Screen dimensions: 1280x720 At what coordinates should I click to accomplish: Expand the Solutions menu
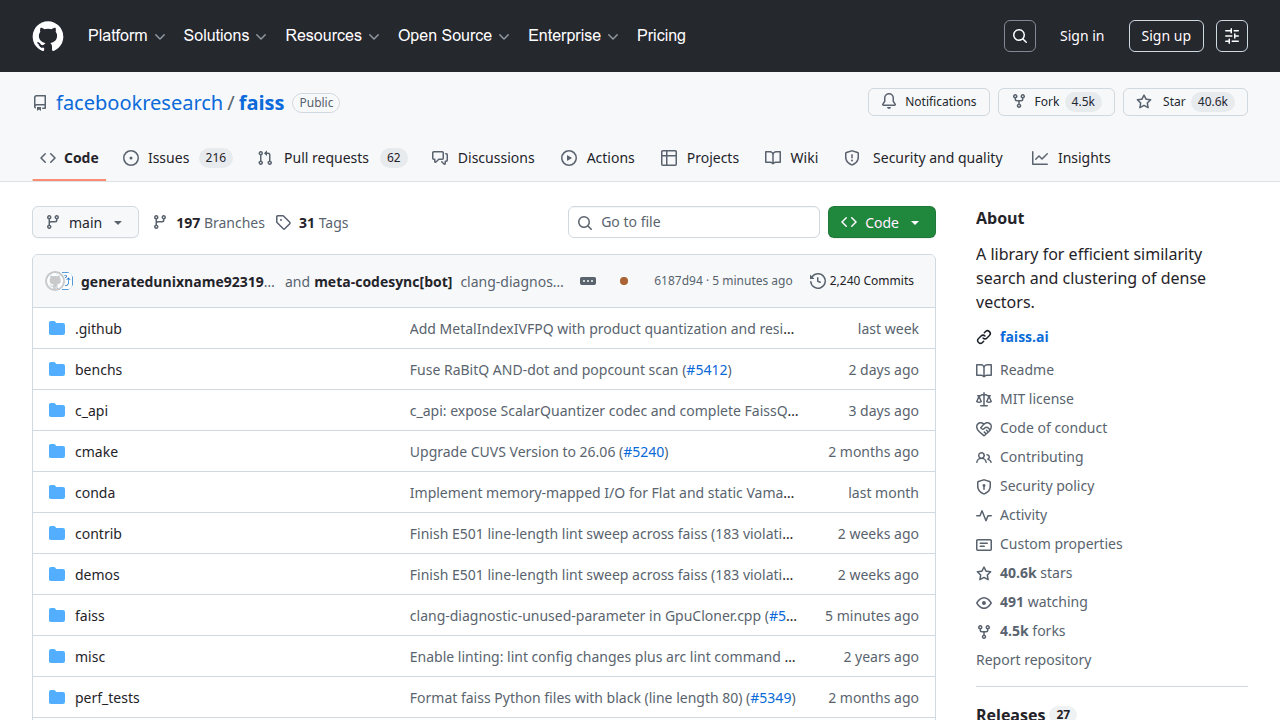point(225,36)
